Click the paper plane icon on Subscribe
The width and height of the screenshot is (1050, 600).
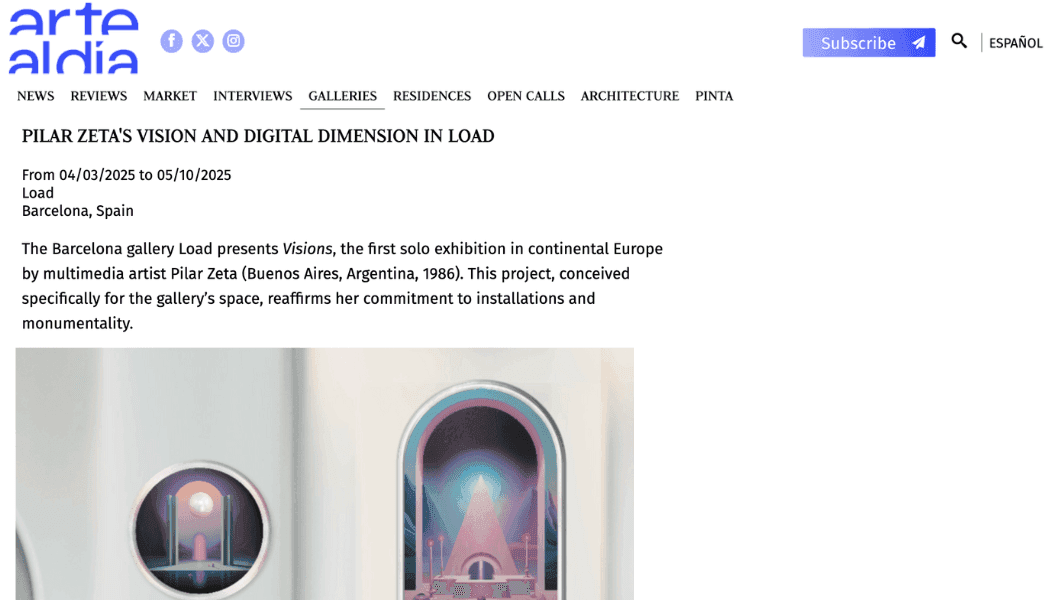pyautogui.click(x=919, y=43)
